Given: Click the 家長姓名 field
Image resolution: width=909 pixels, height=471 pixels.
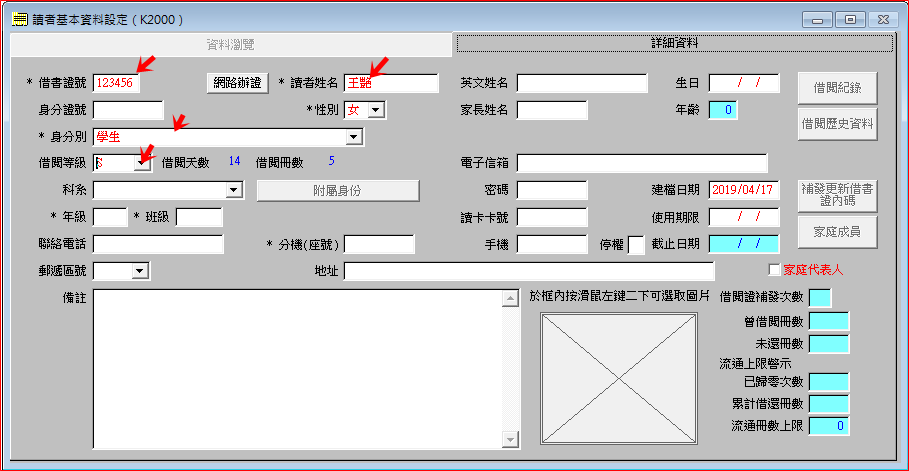Looking at the screenshot, I should [552, 110].
